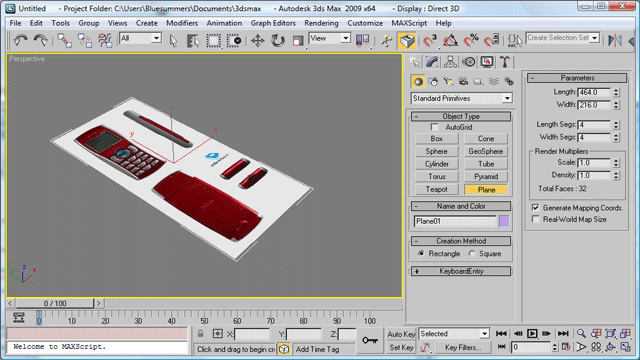
Task: Select the Lights category icon
Action: [448, 82]
